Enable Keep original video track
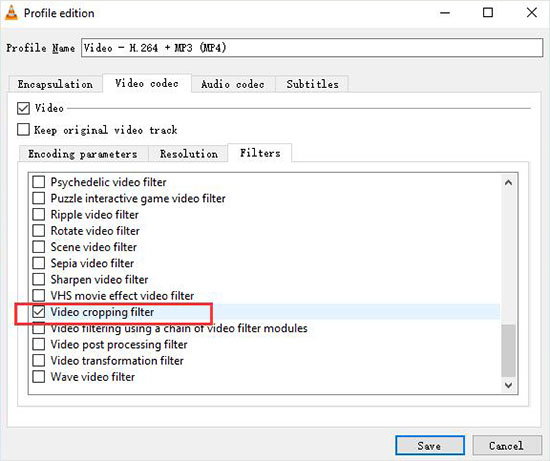Screen dimensions: 550x461 (23, 129)
